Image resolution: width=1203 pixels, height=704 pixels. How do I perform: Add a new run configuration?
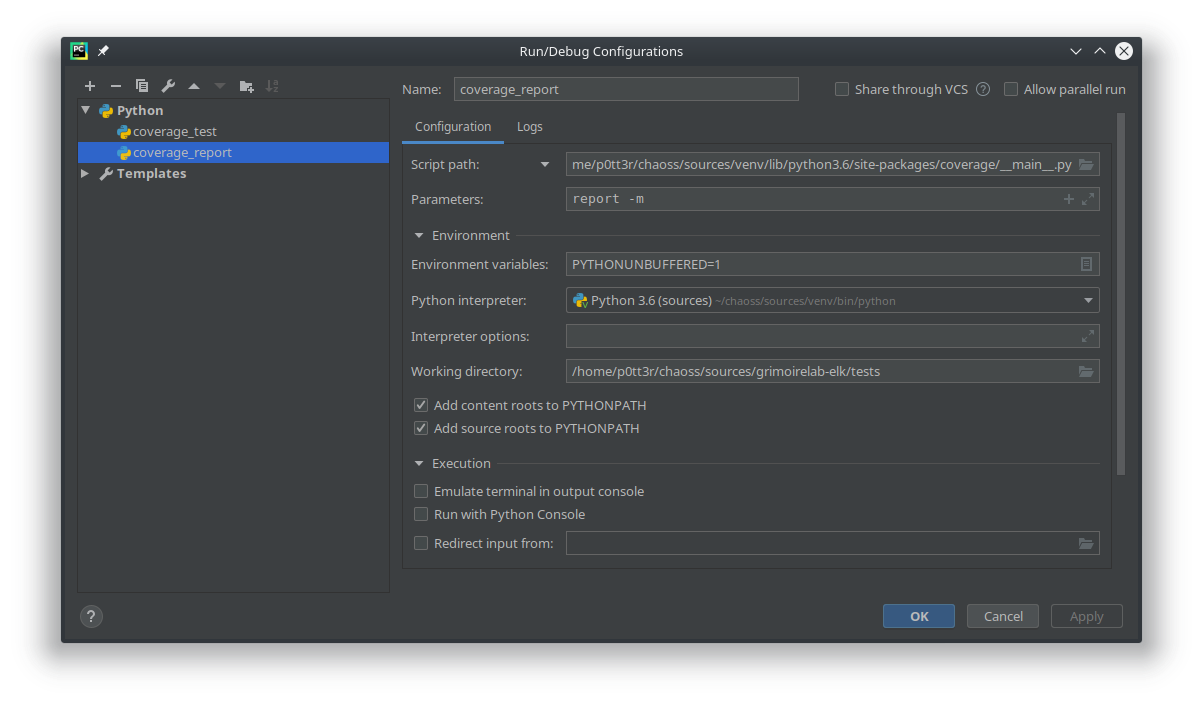coord(90,86)
